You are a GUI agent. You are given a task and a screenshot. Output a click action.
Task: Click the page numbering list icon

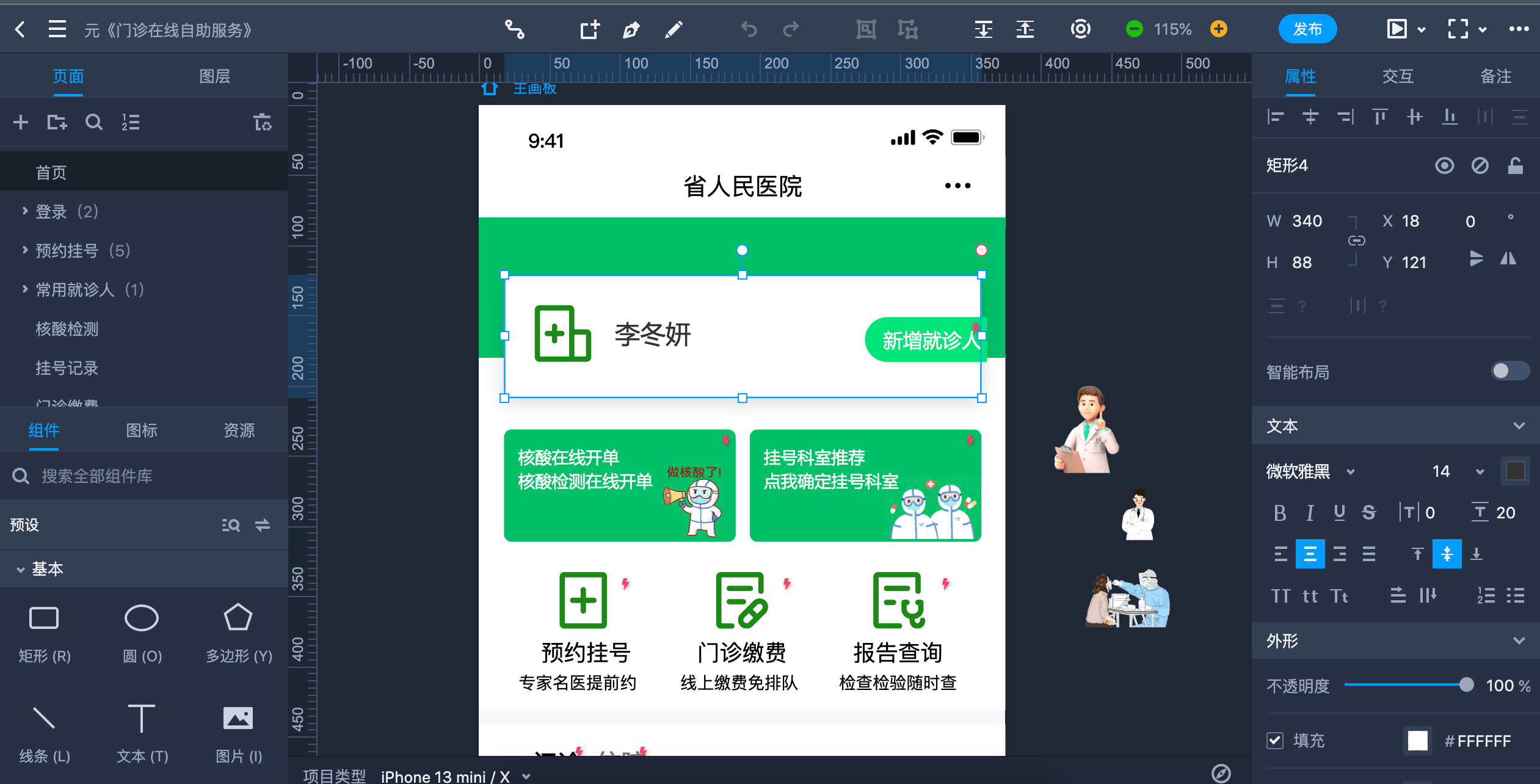131,123
